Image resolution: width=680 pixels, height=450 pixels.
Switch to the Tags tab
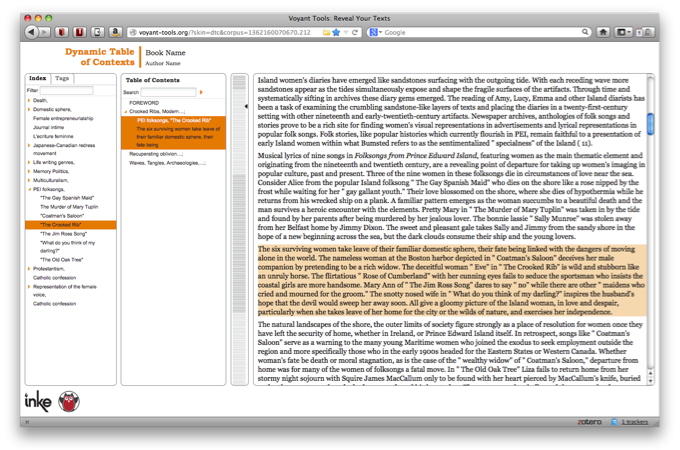point(62,78)
